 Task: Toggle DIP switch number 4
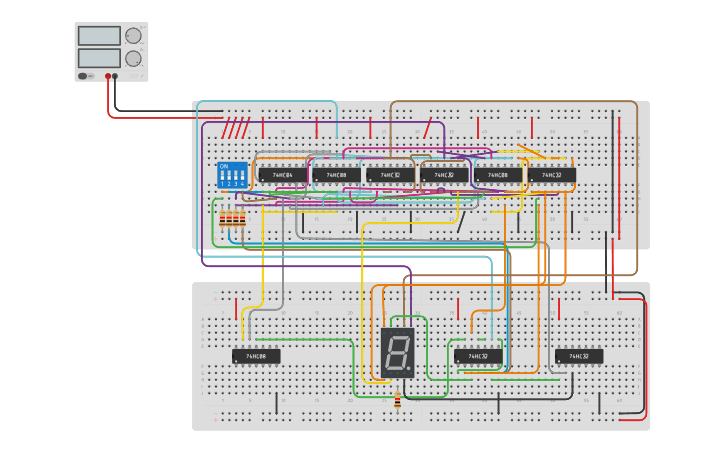point(242,176)
